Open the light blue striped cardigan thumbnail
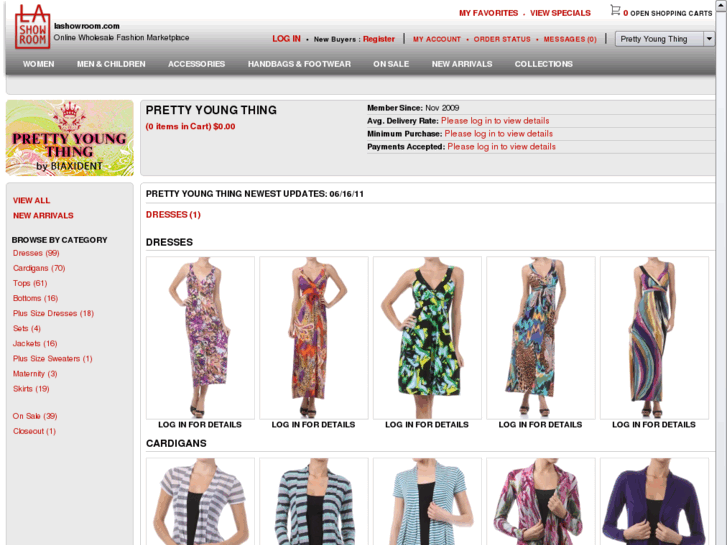 point(427,501)
